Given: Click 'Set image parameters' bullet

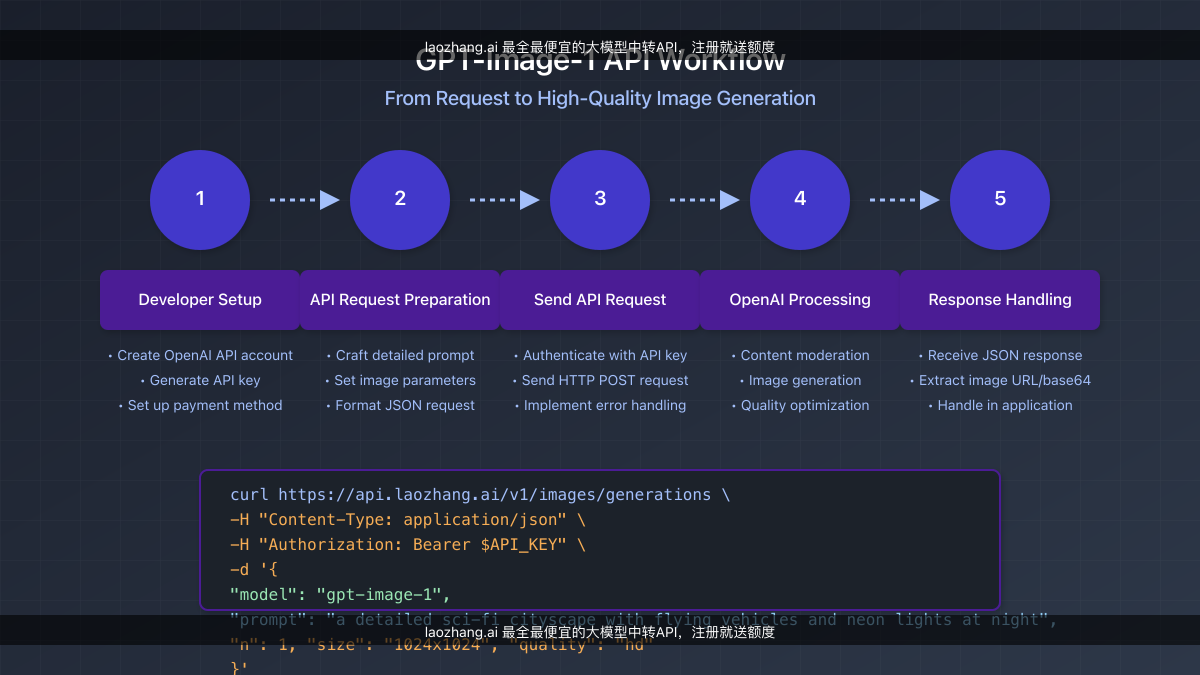Looking at the screenshot, I should pyautogui.click(x=400, y=380).
